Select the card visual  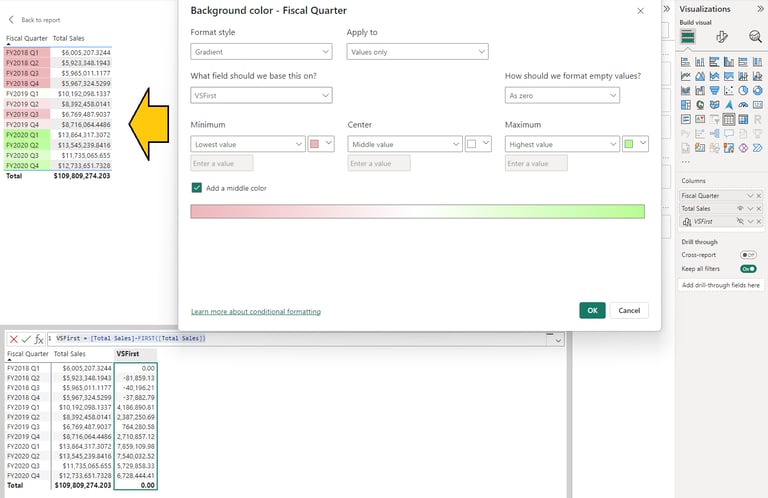tap(758, 105)
